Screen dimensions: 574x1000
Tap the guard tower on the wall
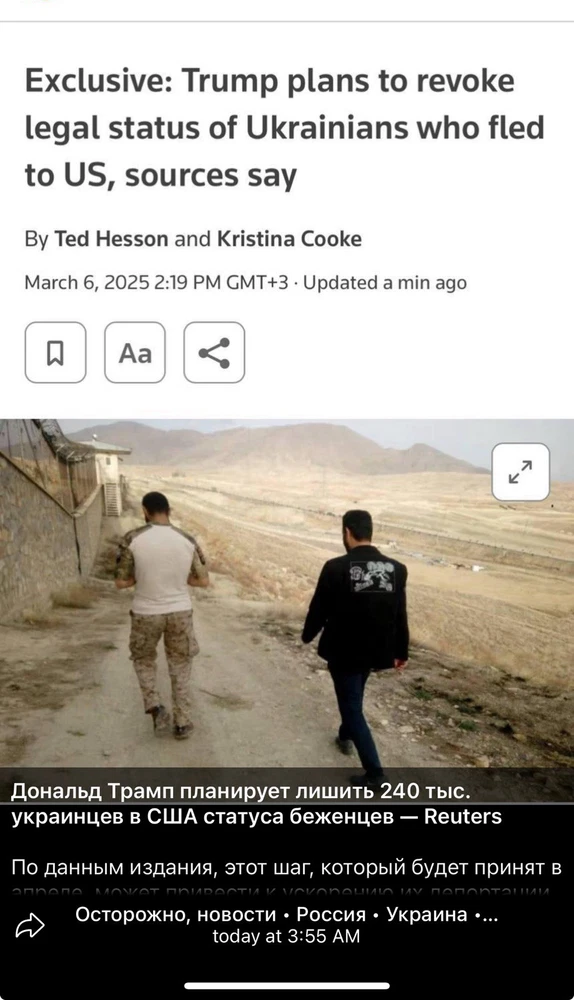(108, 475)
